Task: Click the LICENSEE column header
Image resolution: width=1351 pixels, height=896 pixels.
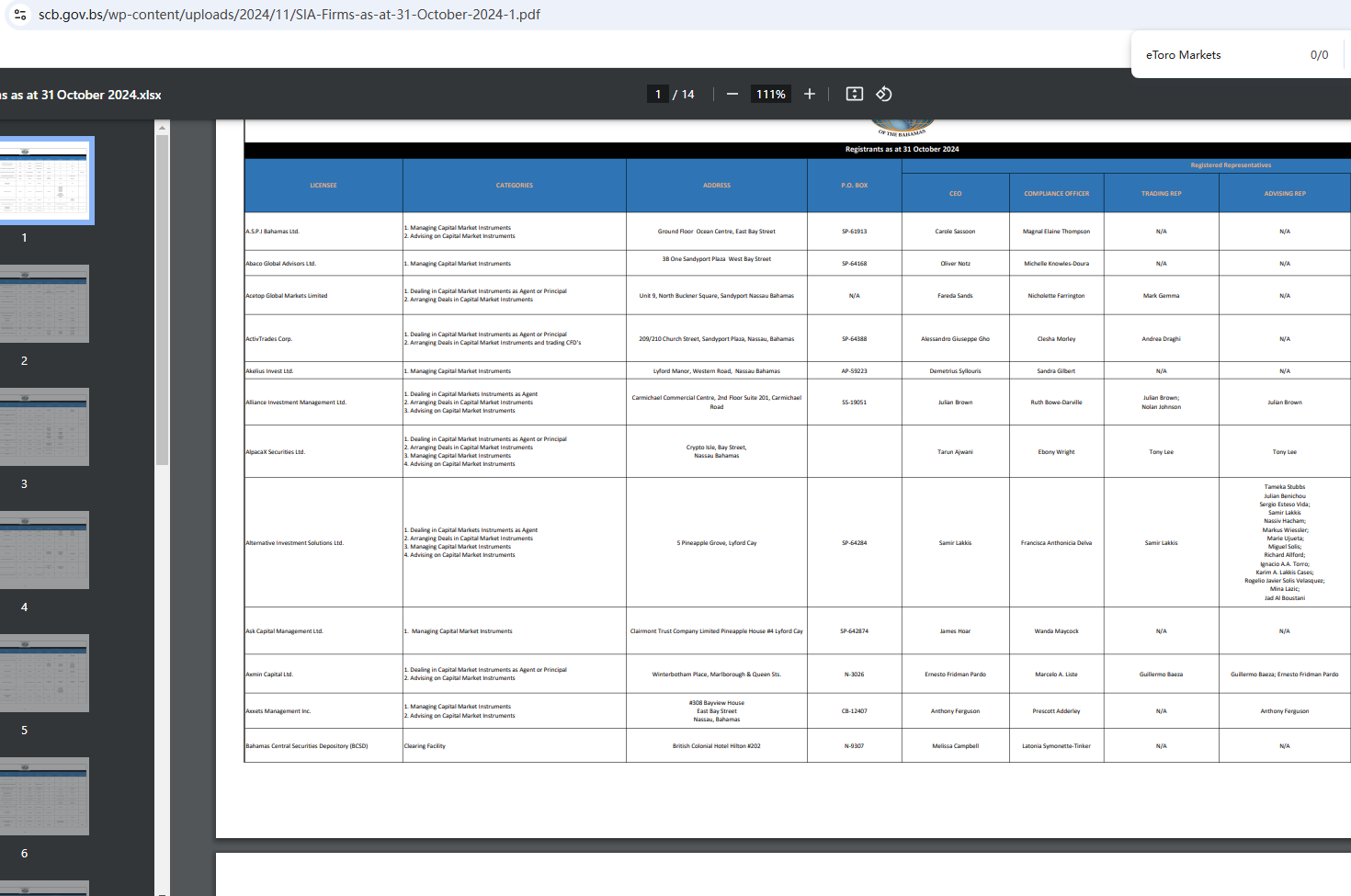Action: pos(324,186)
